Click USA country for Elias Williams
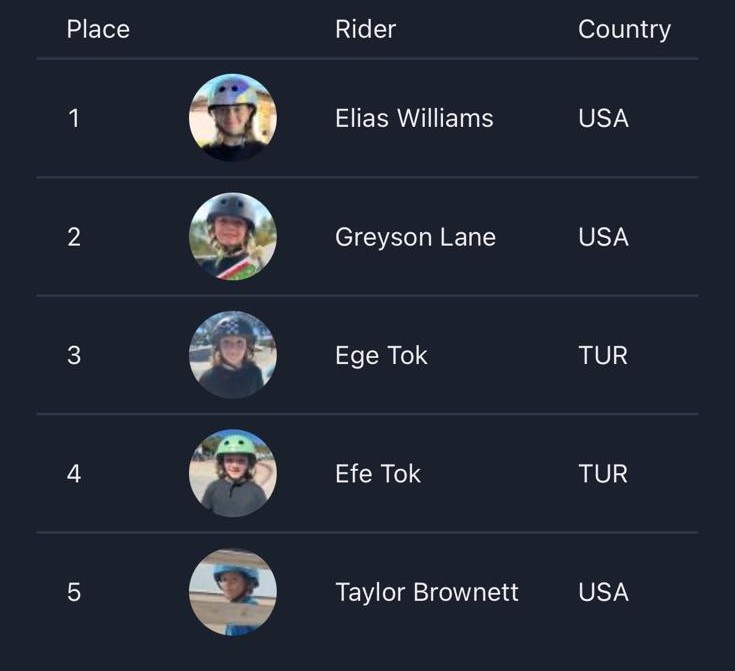This screenshot has height=671, width=735. [x=603, y=118]
